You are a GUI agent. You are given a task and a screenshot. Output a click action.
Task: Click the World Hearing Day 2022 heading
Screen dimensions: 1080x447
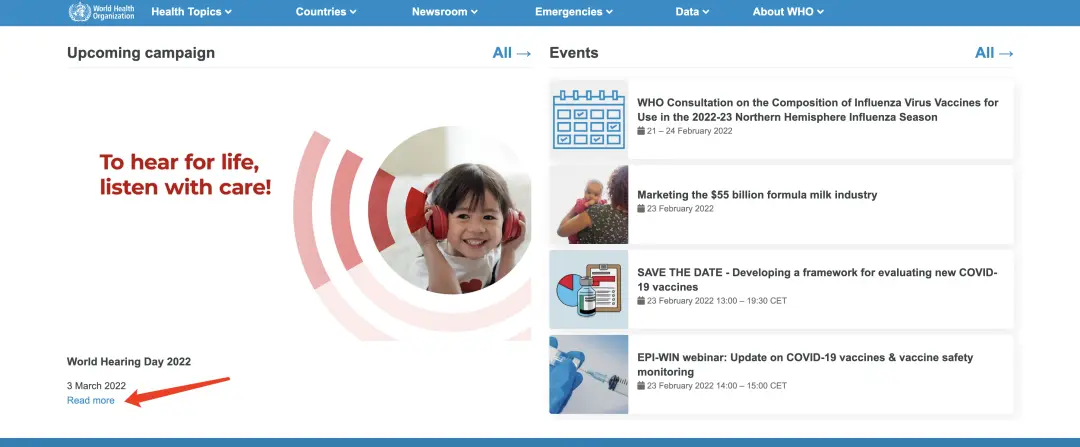[129, 362]
